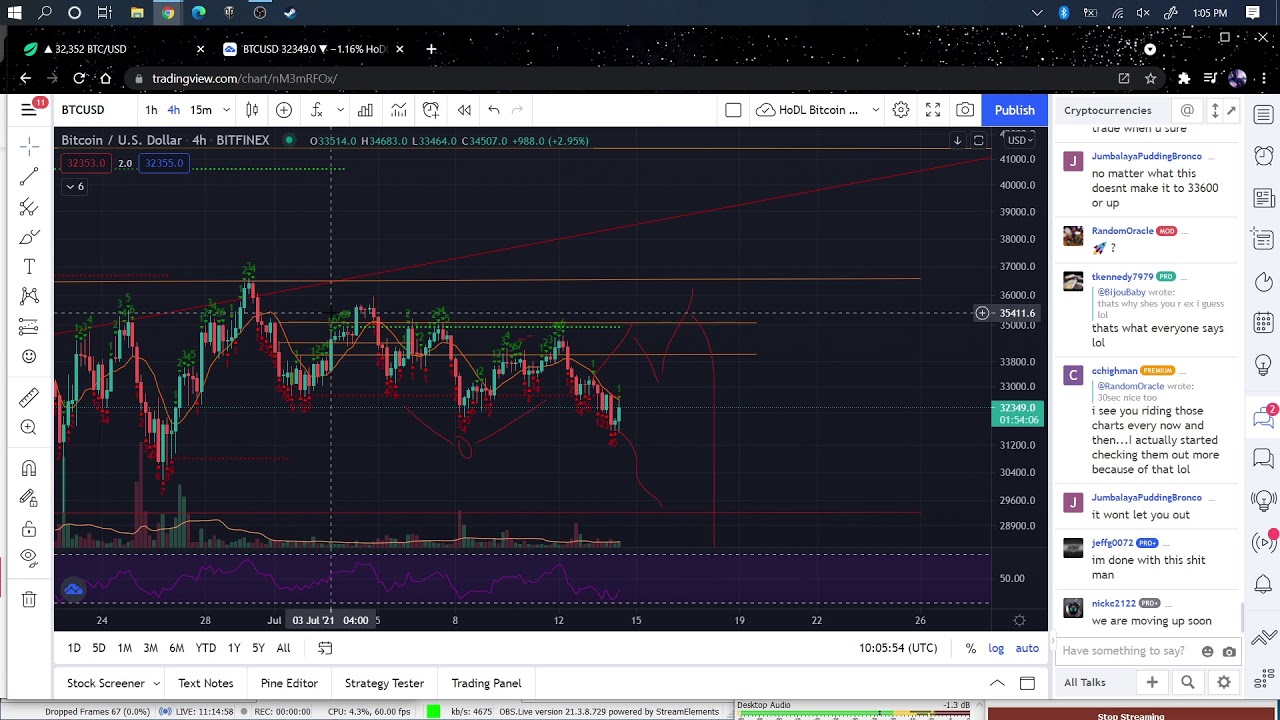Open the Text Notes tab
Viewport: 1280px width, 720px height.
click(206, 683)
